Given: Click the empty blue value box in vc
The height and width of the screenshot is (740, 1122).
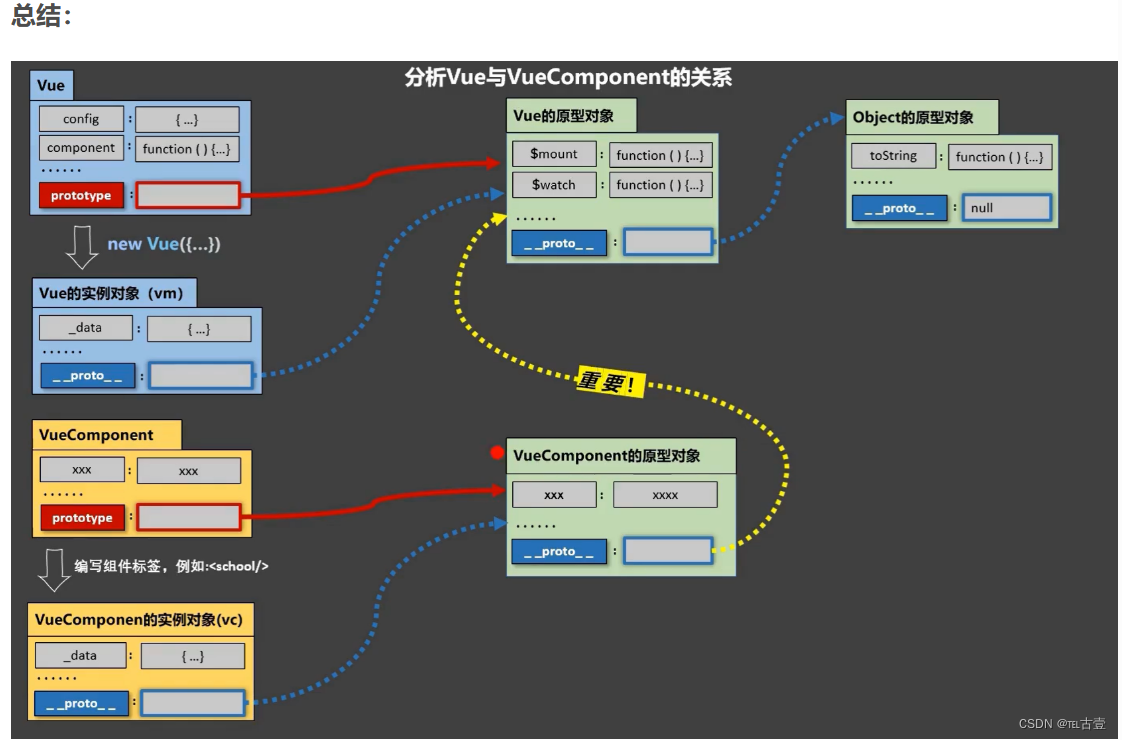Looking at the screenshot, I should 193,704.
